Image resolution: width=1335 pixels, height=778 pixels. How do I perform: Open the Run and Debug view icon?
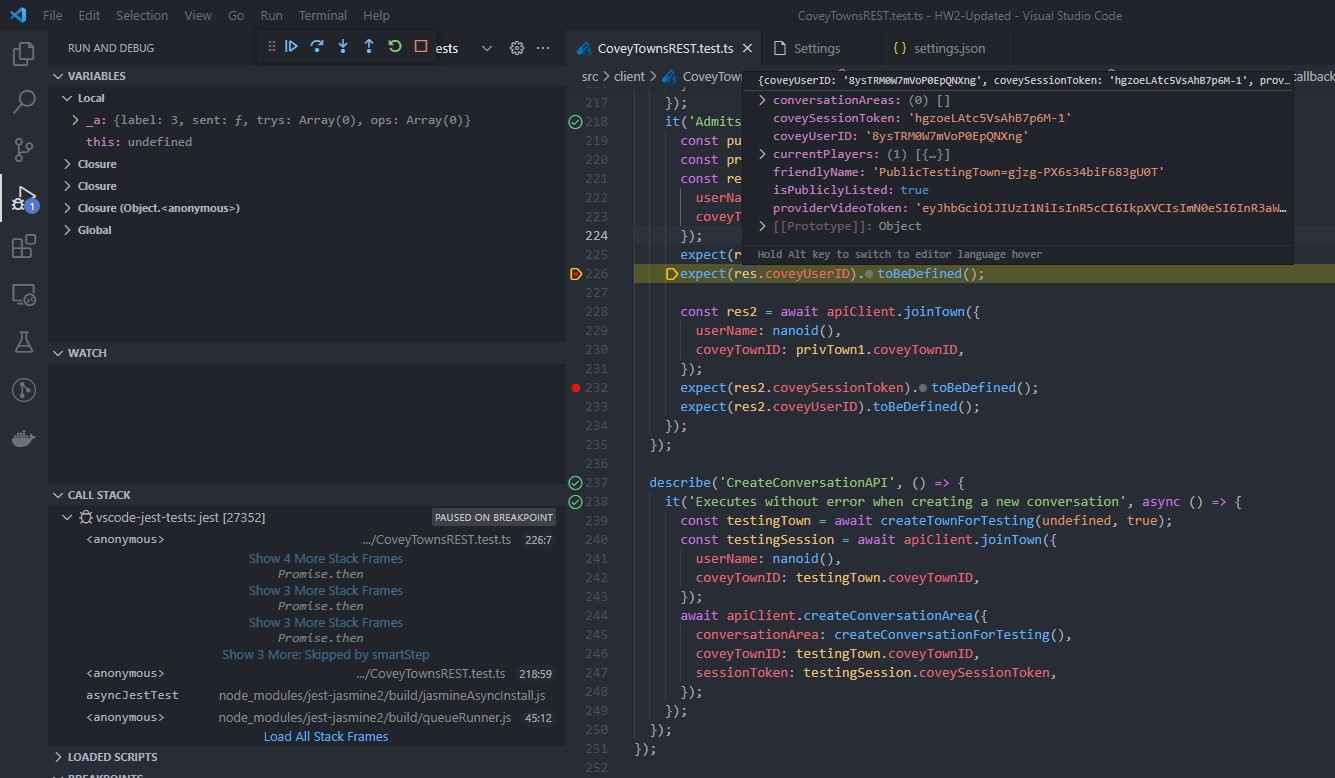[x=24, y=198]
